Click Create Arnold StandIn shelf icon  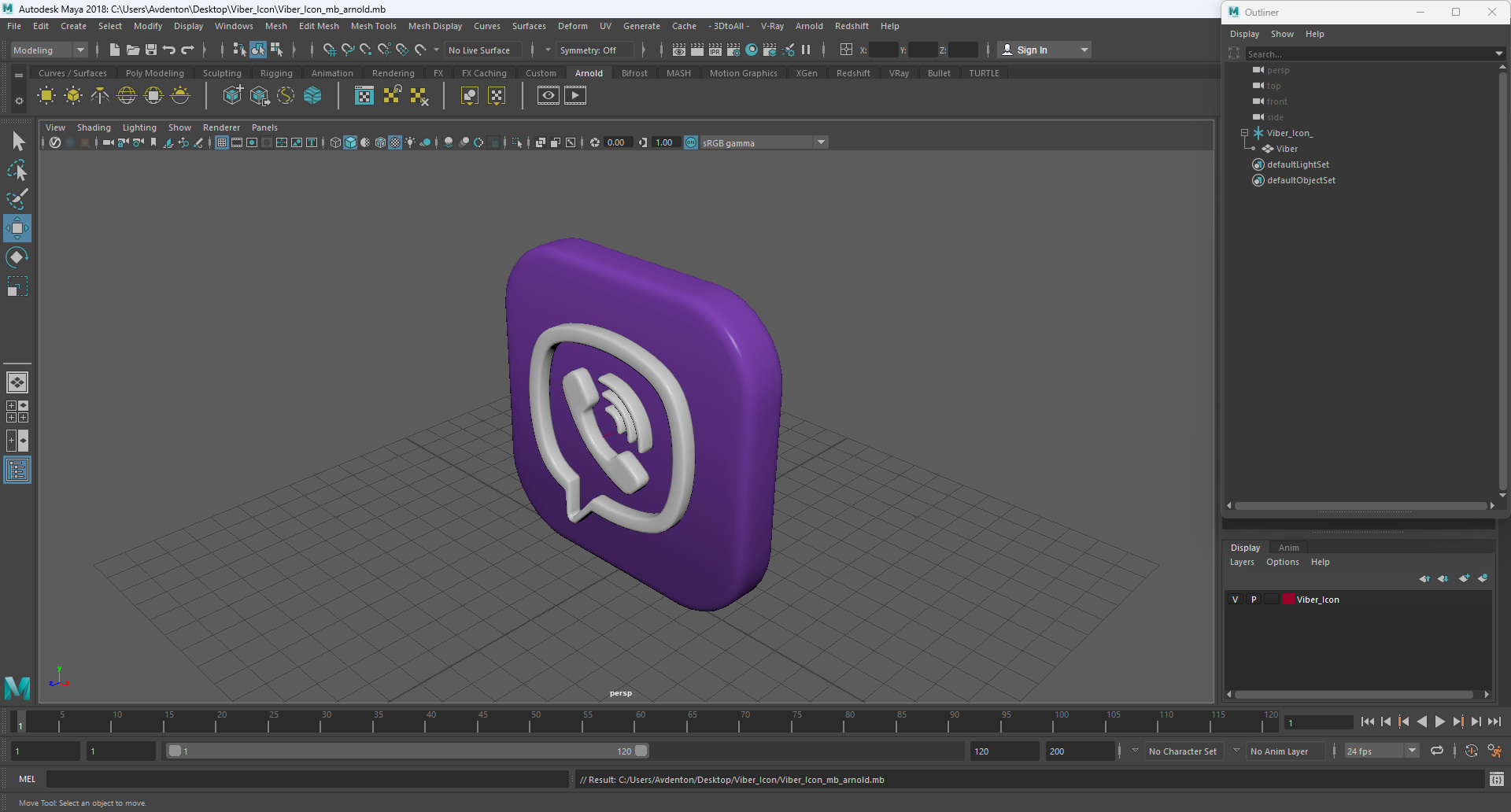click(x=232, y=96)
